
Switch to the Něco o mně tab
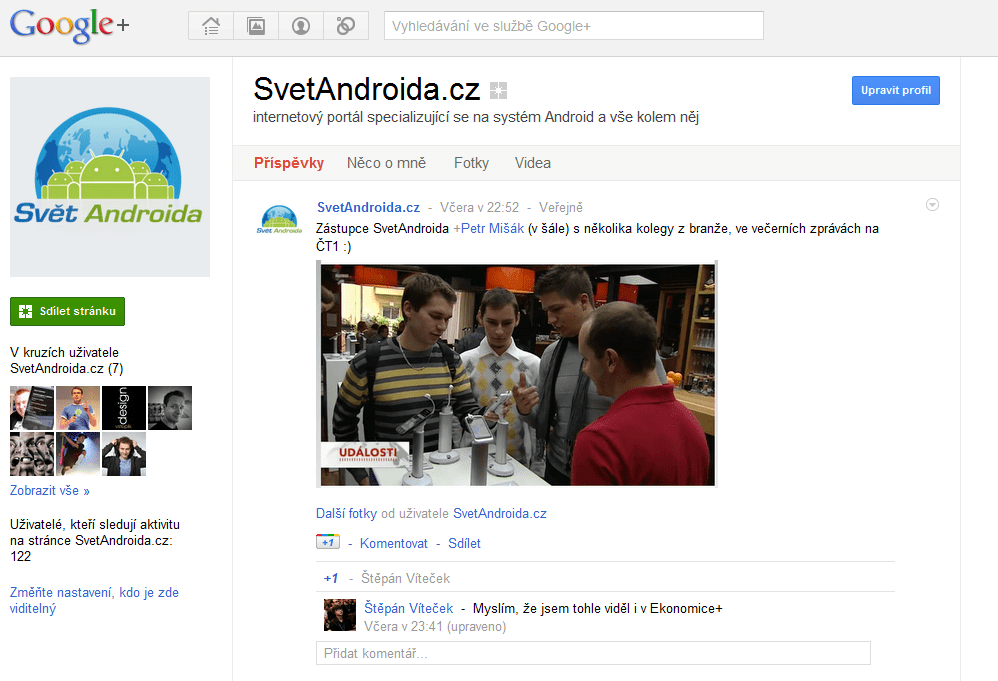[x=386, y=163]
